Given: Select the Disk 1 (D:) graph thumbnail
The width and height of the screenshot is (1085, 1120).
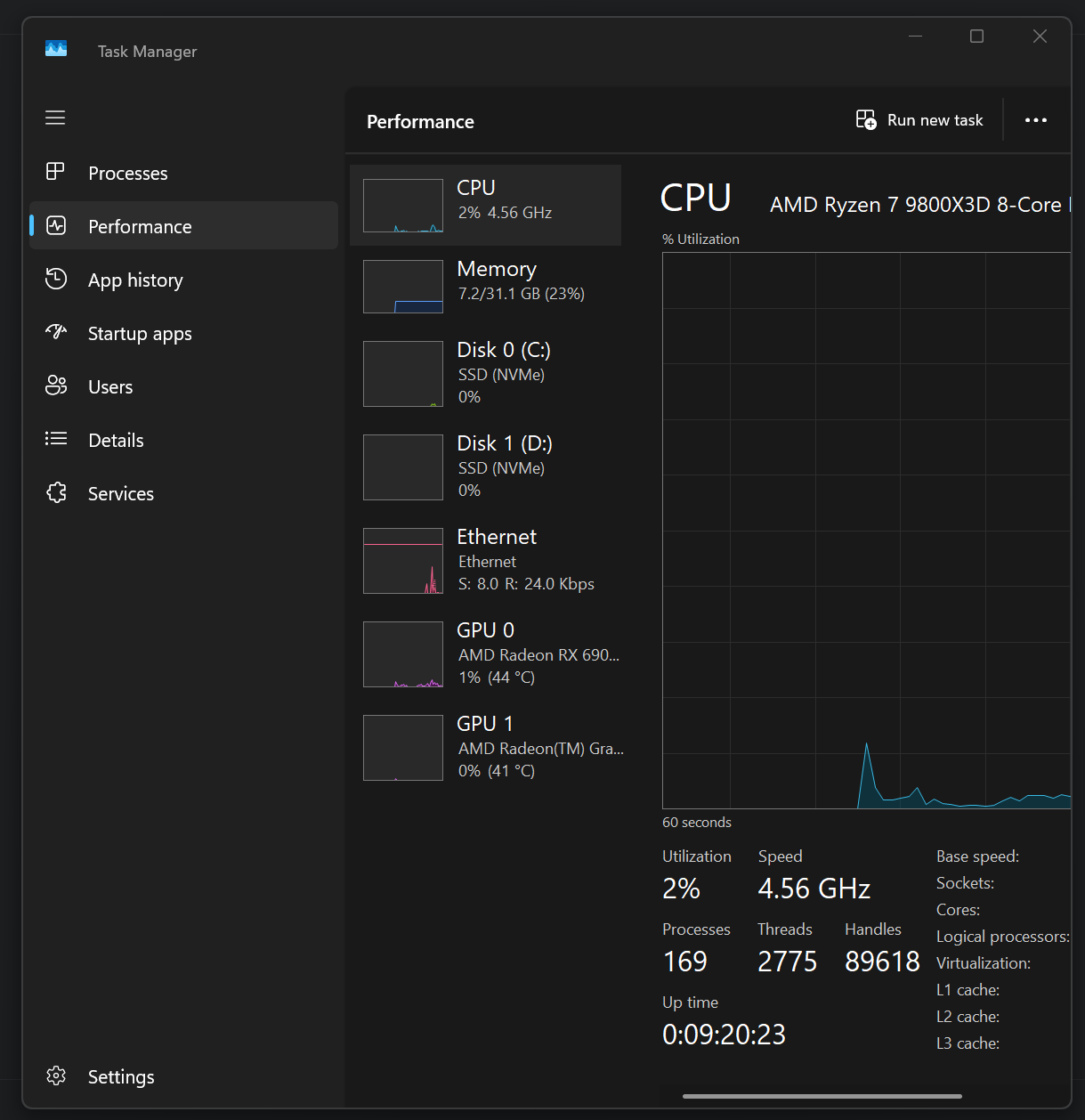Looking at the screenshot, I should click(403, 467).
